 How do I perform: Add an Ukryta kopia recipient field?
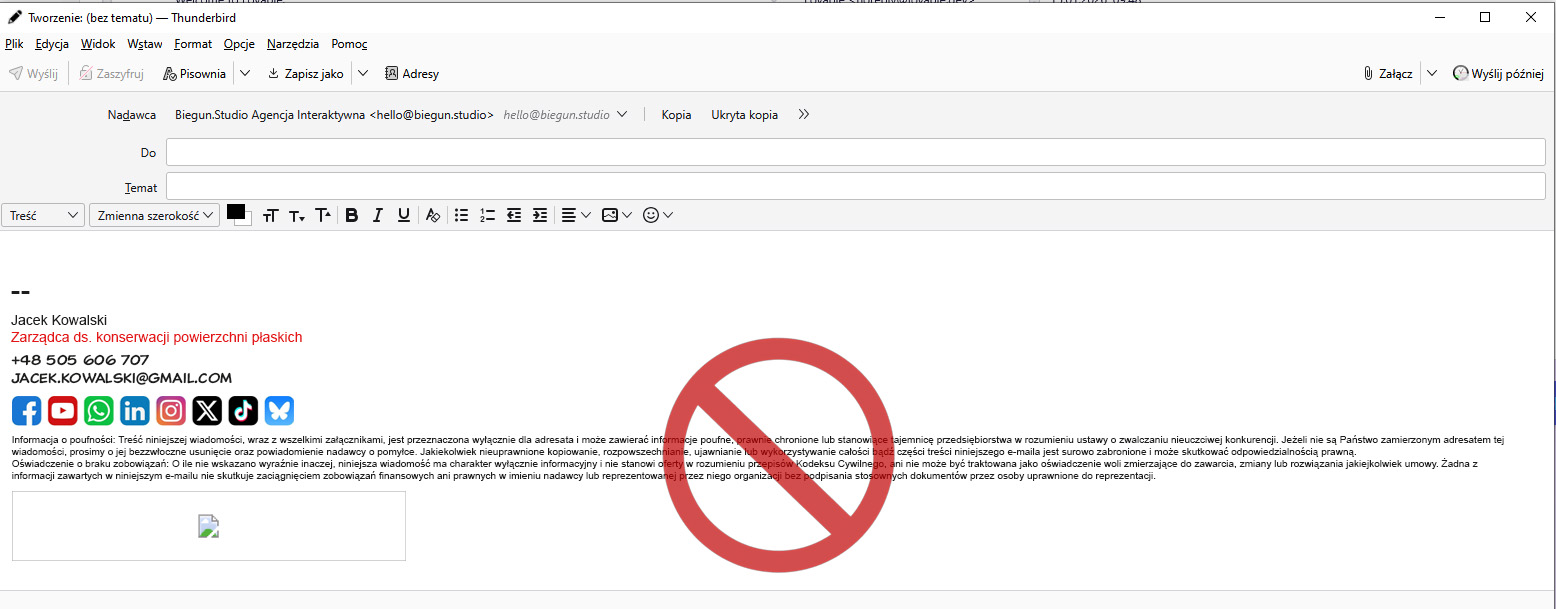744,115
